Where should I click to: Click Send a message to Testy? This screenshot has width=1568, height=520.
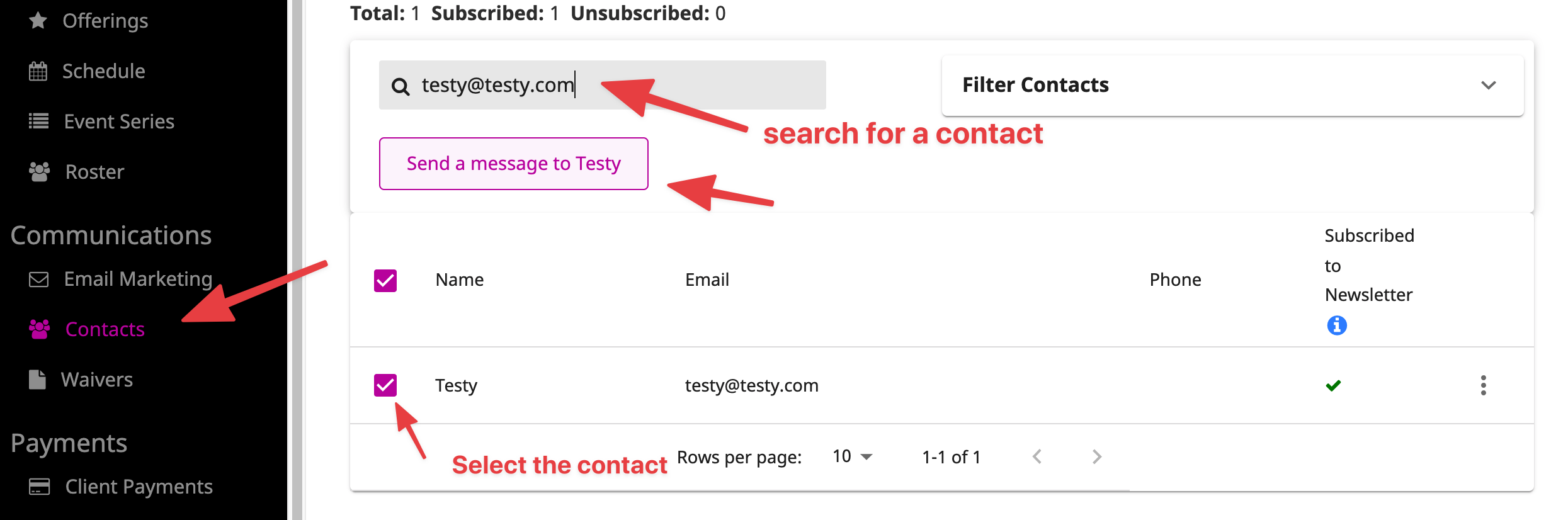coord(513,164)
